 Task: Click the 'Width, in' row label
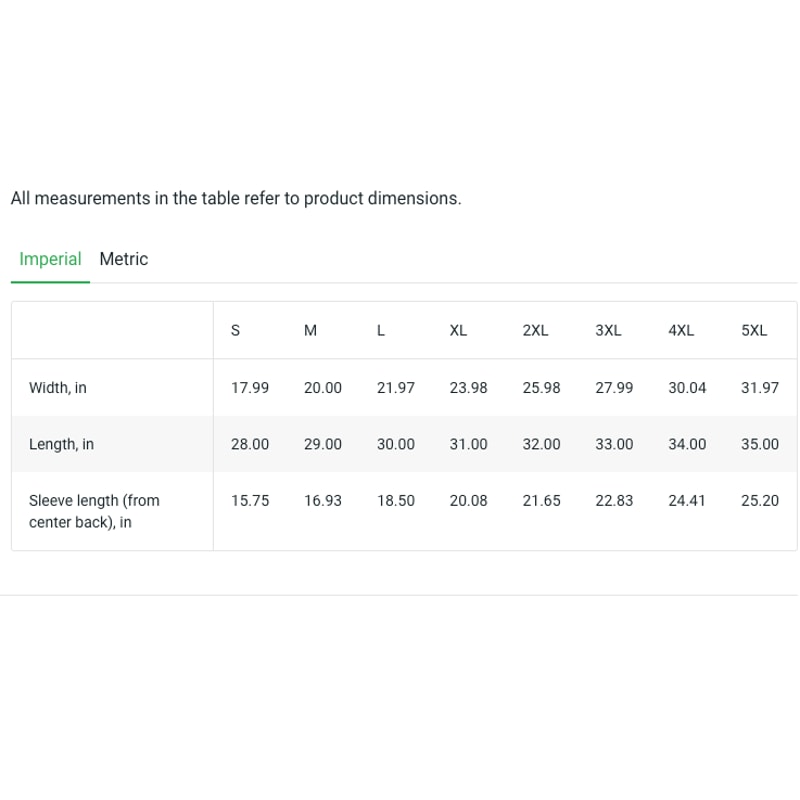(x=58, y=388)
